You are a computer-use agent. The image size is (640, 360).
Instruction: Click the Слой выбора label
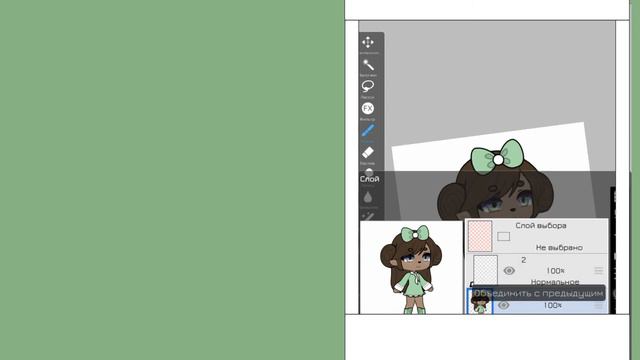pyautogui.click(x=540, y=226)
